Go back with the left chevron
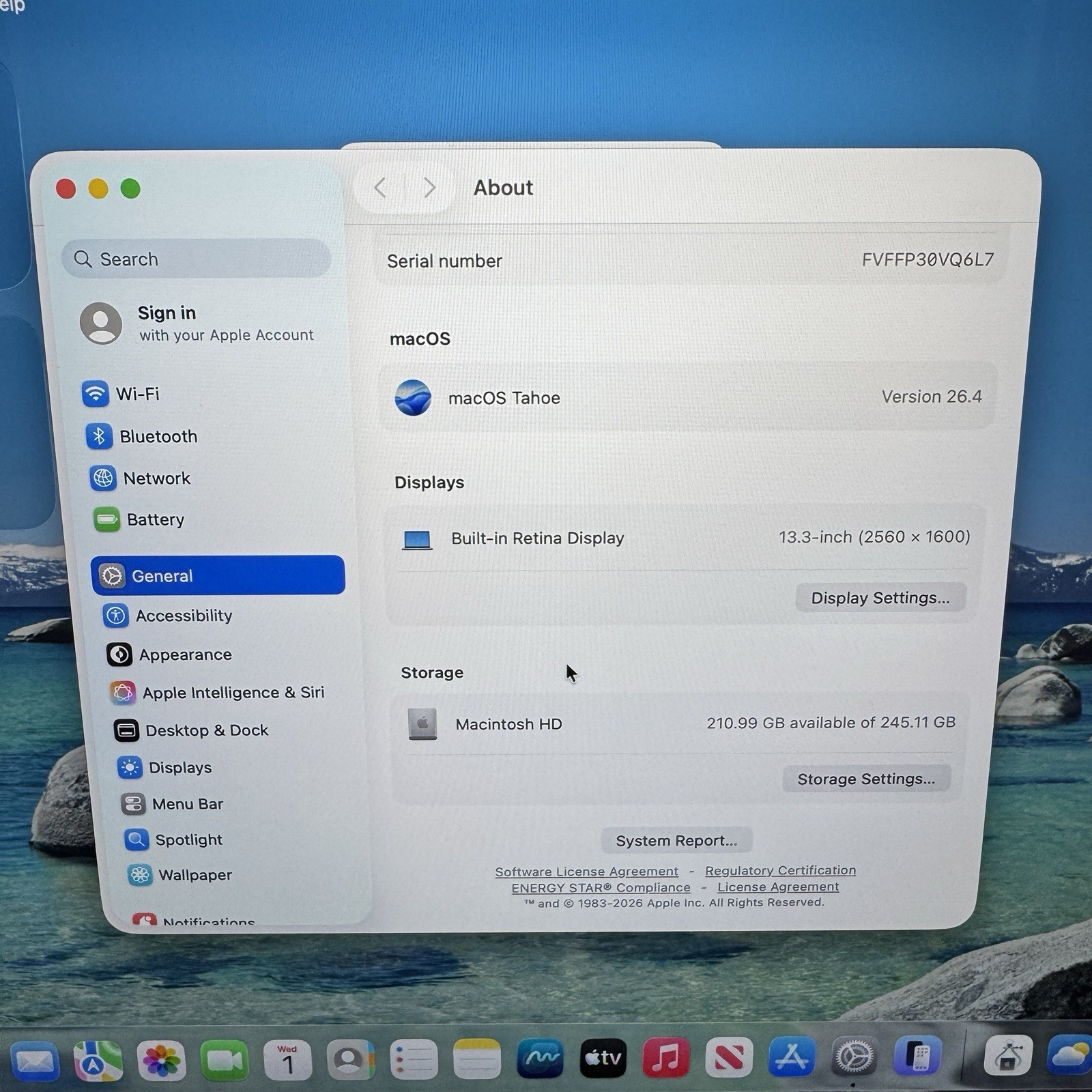The image size is (1092, 1092). 381,188
